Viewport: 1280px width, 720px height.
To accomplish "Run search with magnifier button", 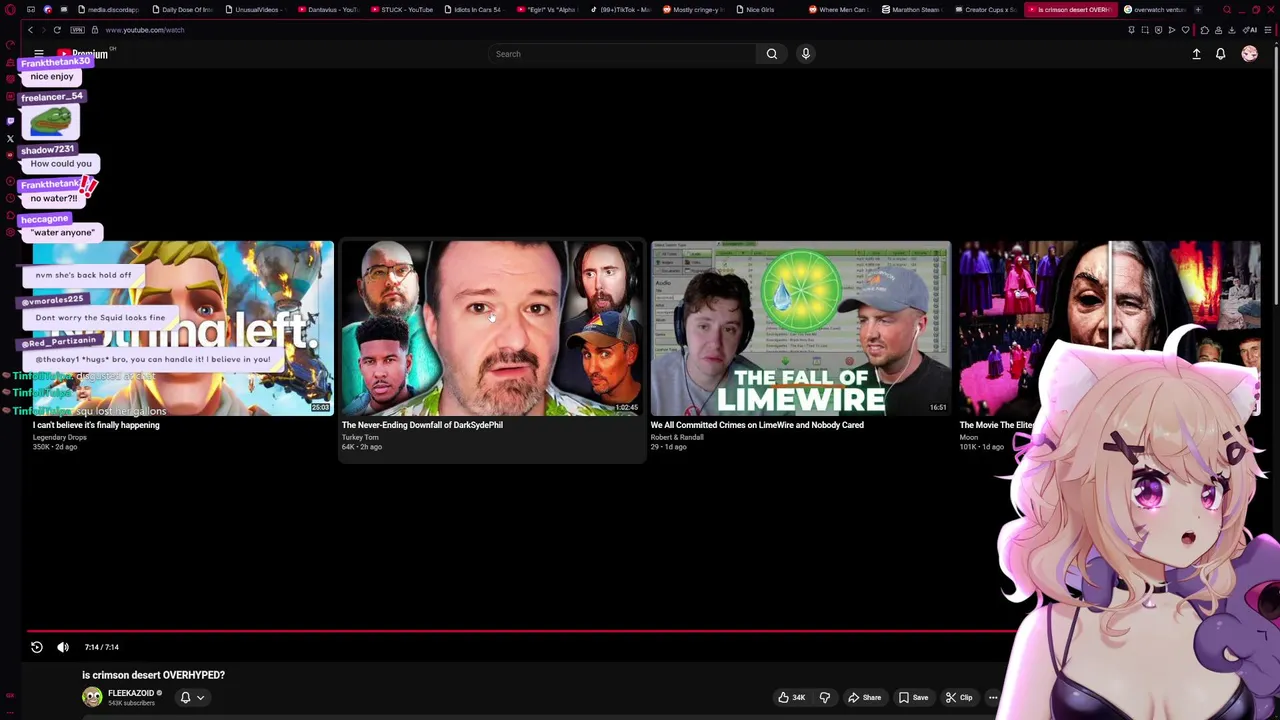I will pyautogui.click(x=772, y=54).
